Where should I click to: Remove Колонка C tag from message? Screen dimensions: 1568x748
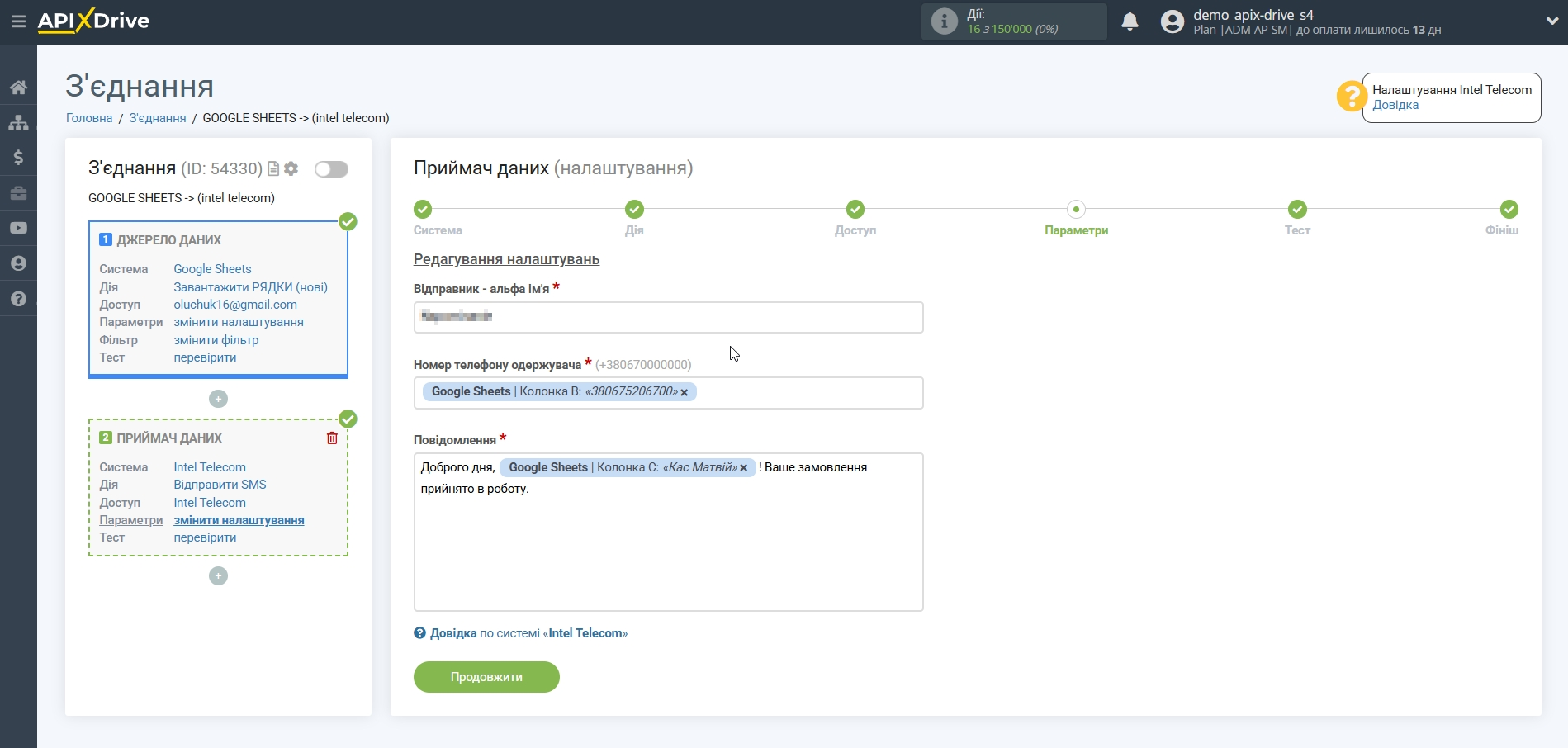pos(743,468)
